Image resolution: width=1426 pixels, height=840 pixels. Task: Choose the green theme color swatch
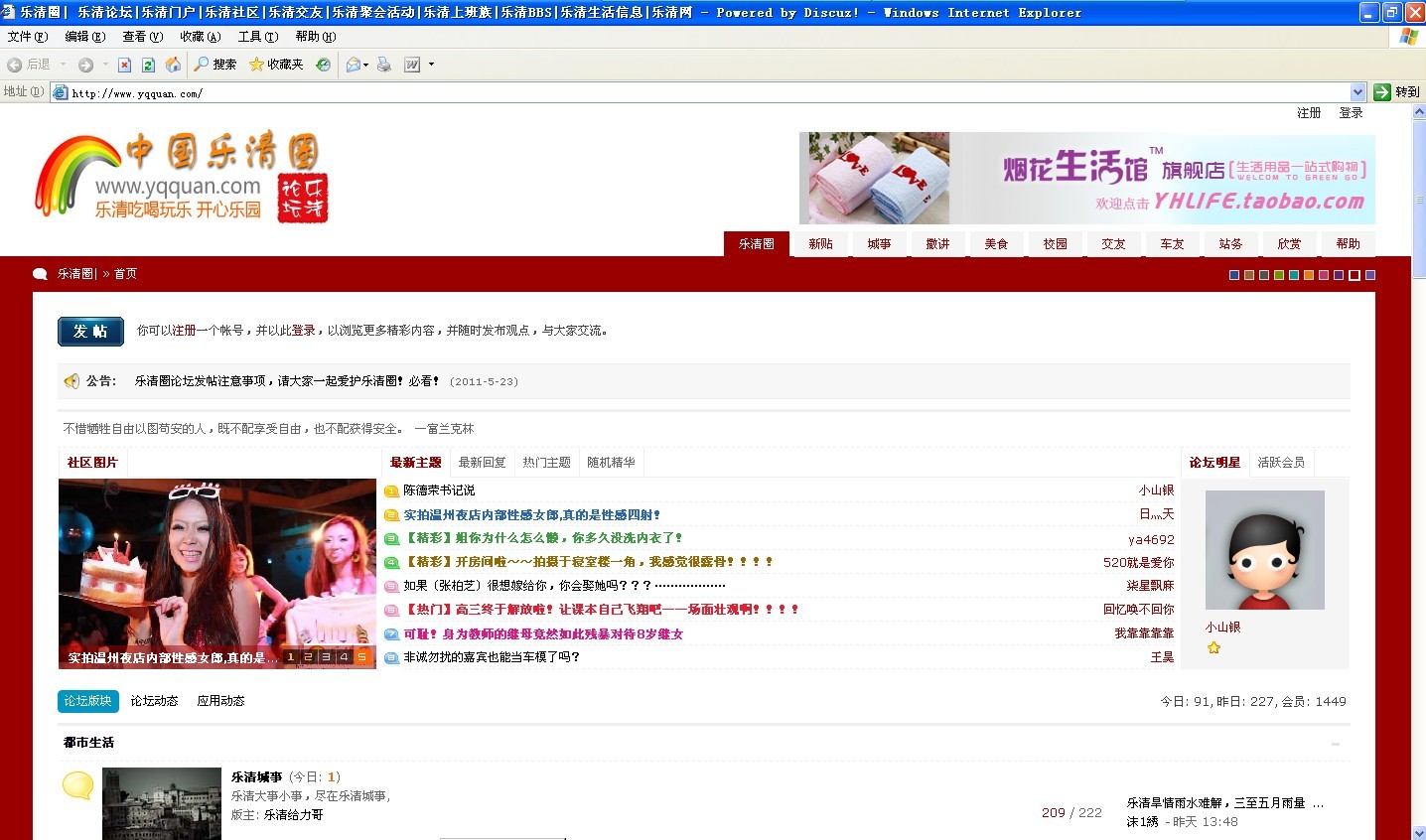(x=1279, y=275)
